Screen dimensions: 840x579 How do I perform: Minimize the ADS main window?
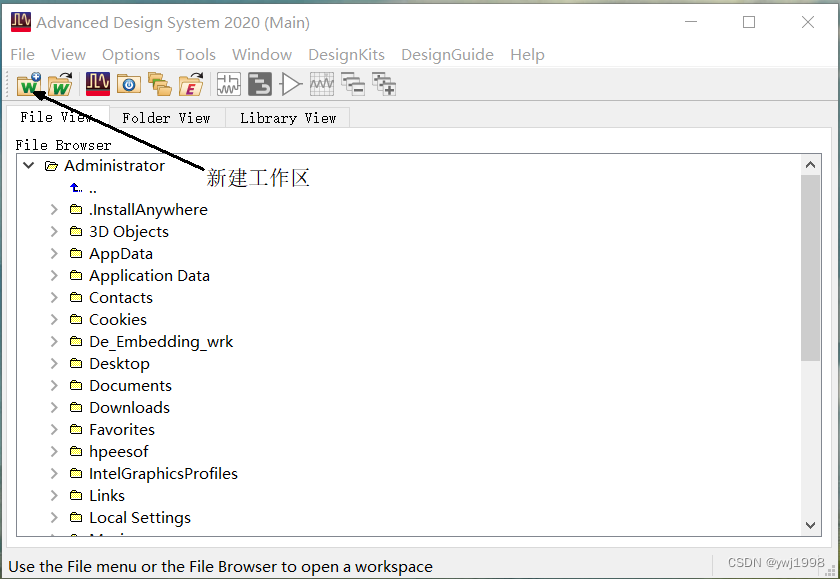click(x=691, y=22)
